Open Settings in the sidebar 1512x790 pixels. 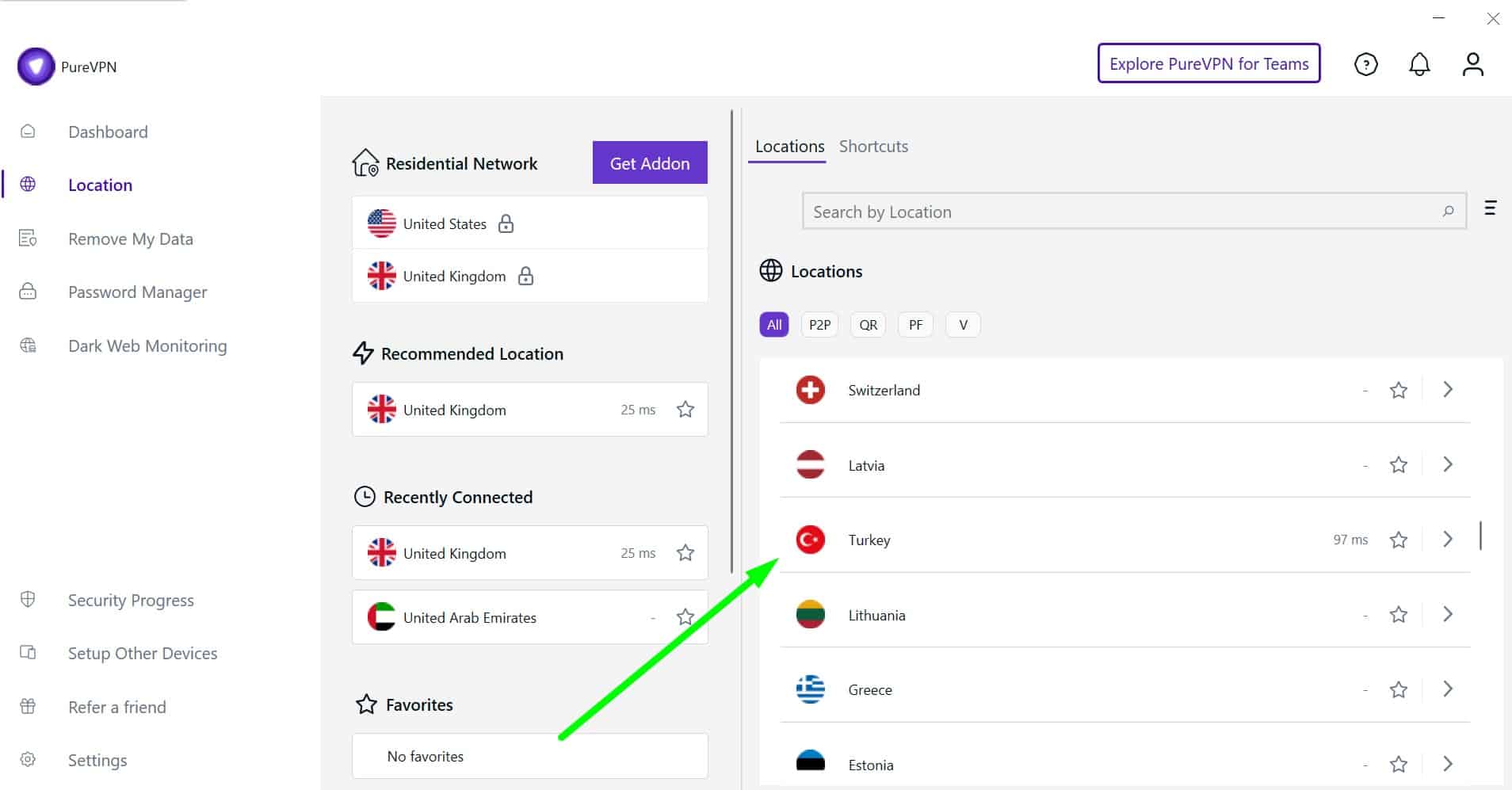[x=97, y=760]
